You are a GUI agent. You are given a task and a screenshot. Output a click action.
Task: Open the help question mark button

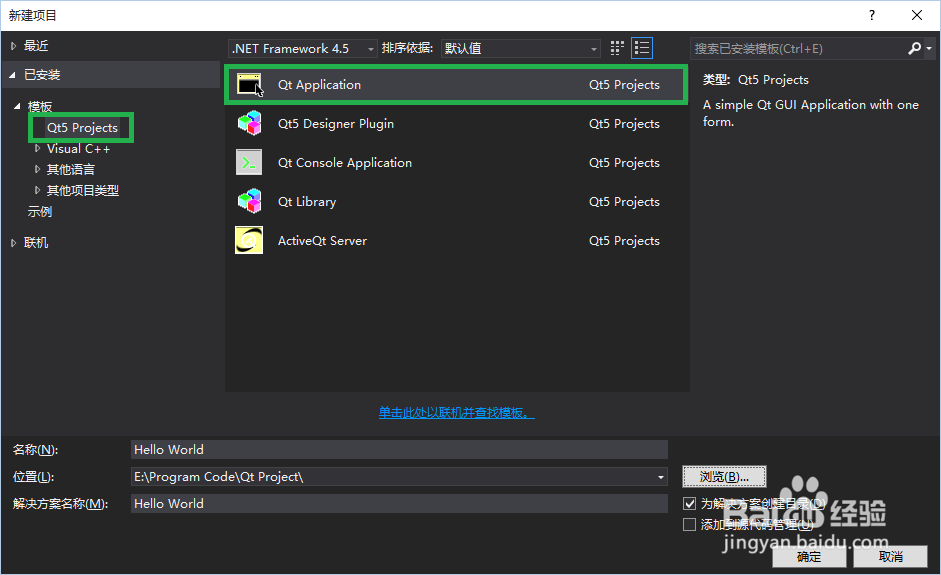[x=872, y=16]
